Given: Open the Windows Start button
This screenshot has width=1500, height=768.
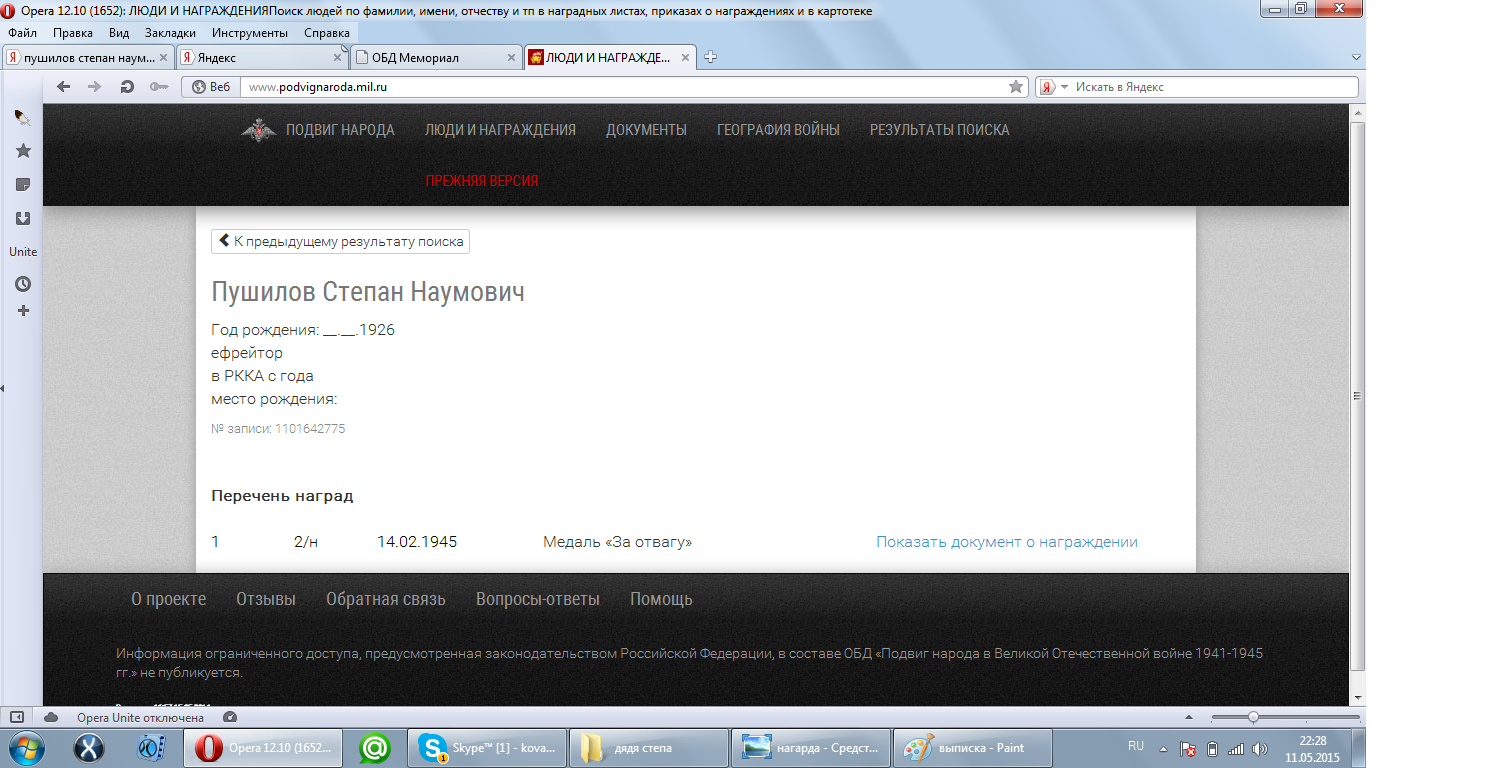Looking at the screenshot, I should (x=25, y=747).
